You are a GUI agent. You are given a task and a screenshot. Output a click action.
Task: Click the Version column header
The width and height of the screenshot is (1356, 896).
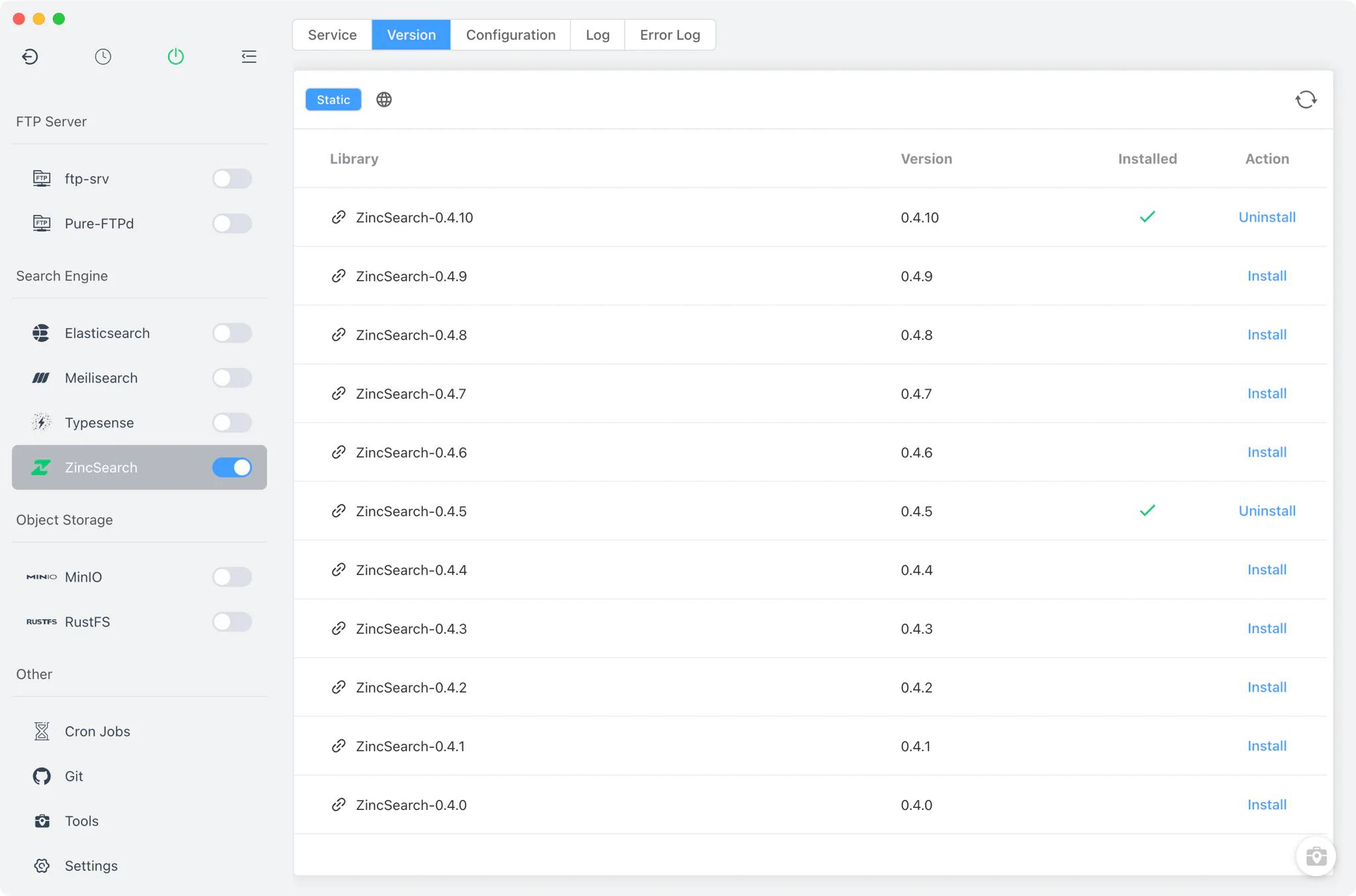coord(926,159)
